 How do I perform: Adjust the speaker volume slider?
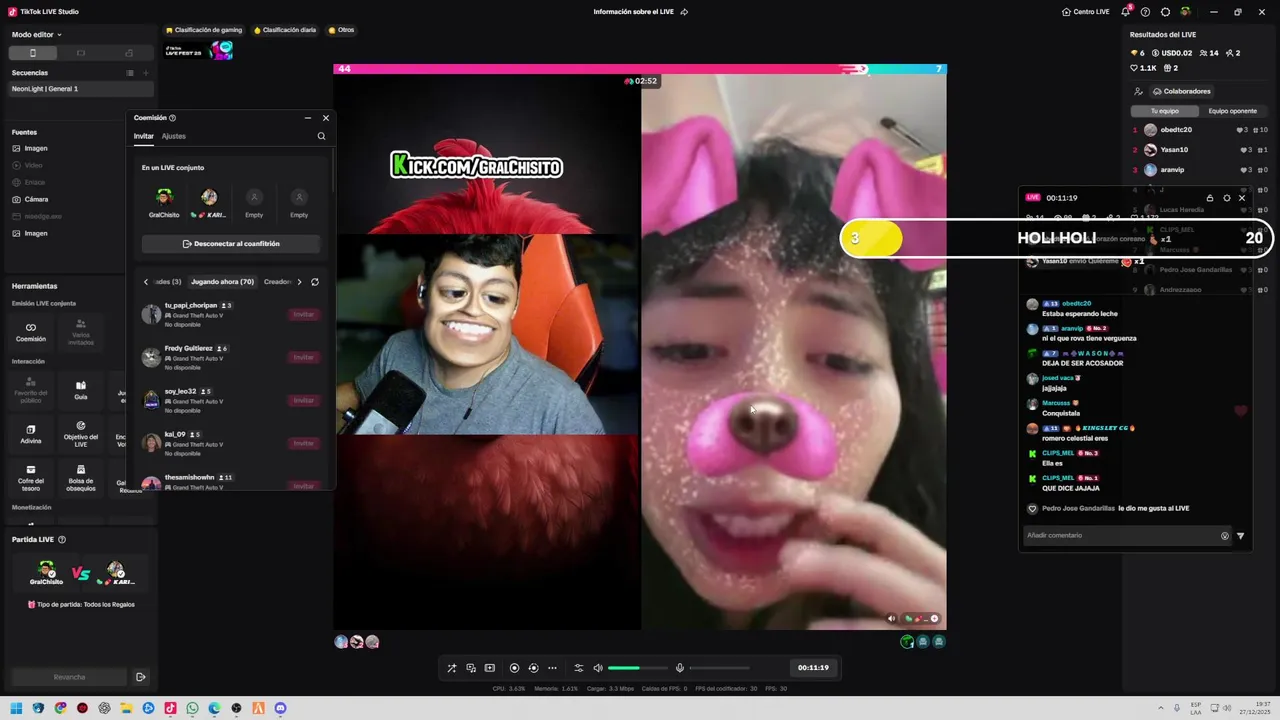point(637,668)
